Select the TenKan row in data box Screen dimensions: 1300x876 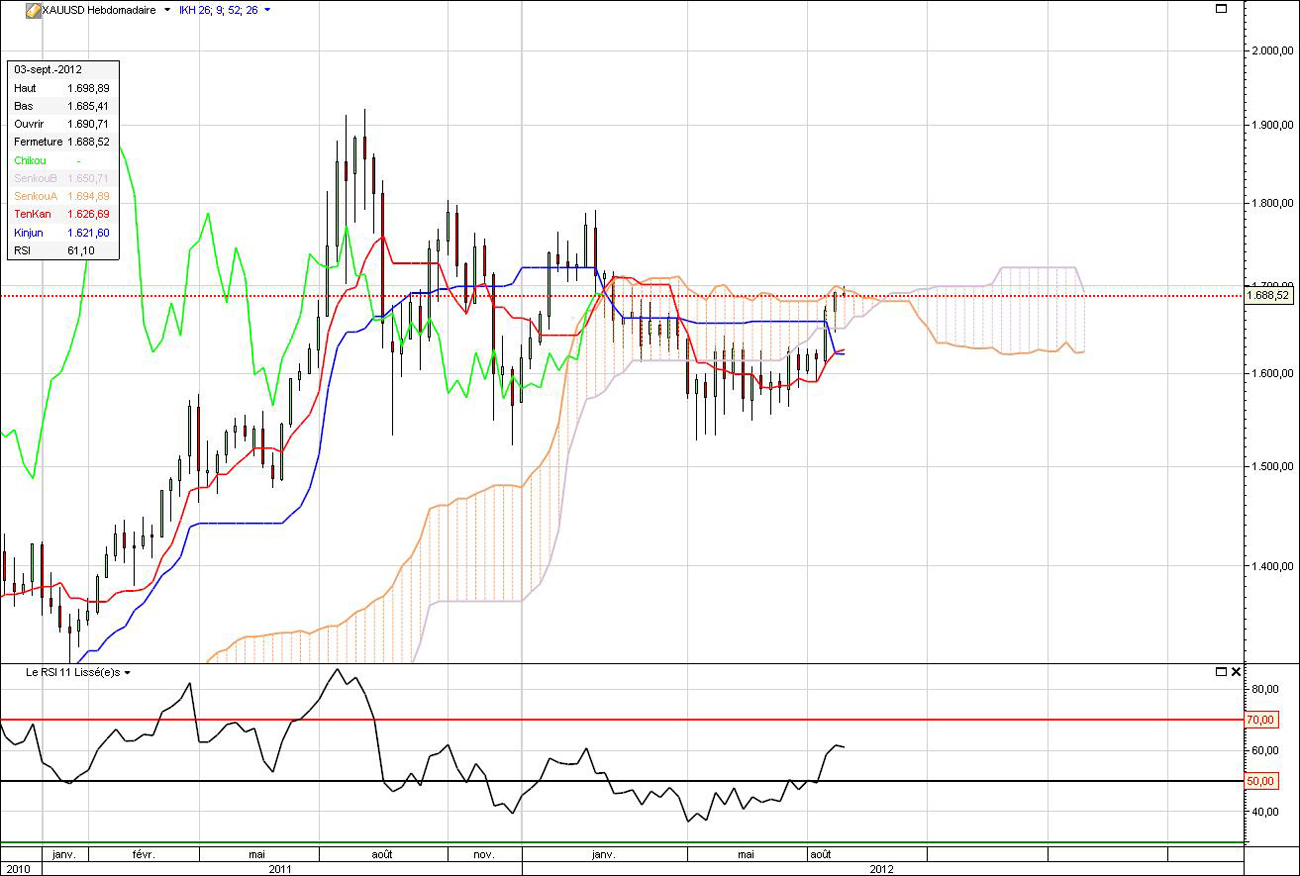coord(62,214)
